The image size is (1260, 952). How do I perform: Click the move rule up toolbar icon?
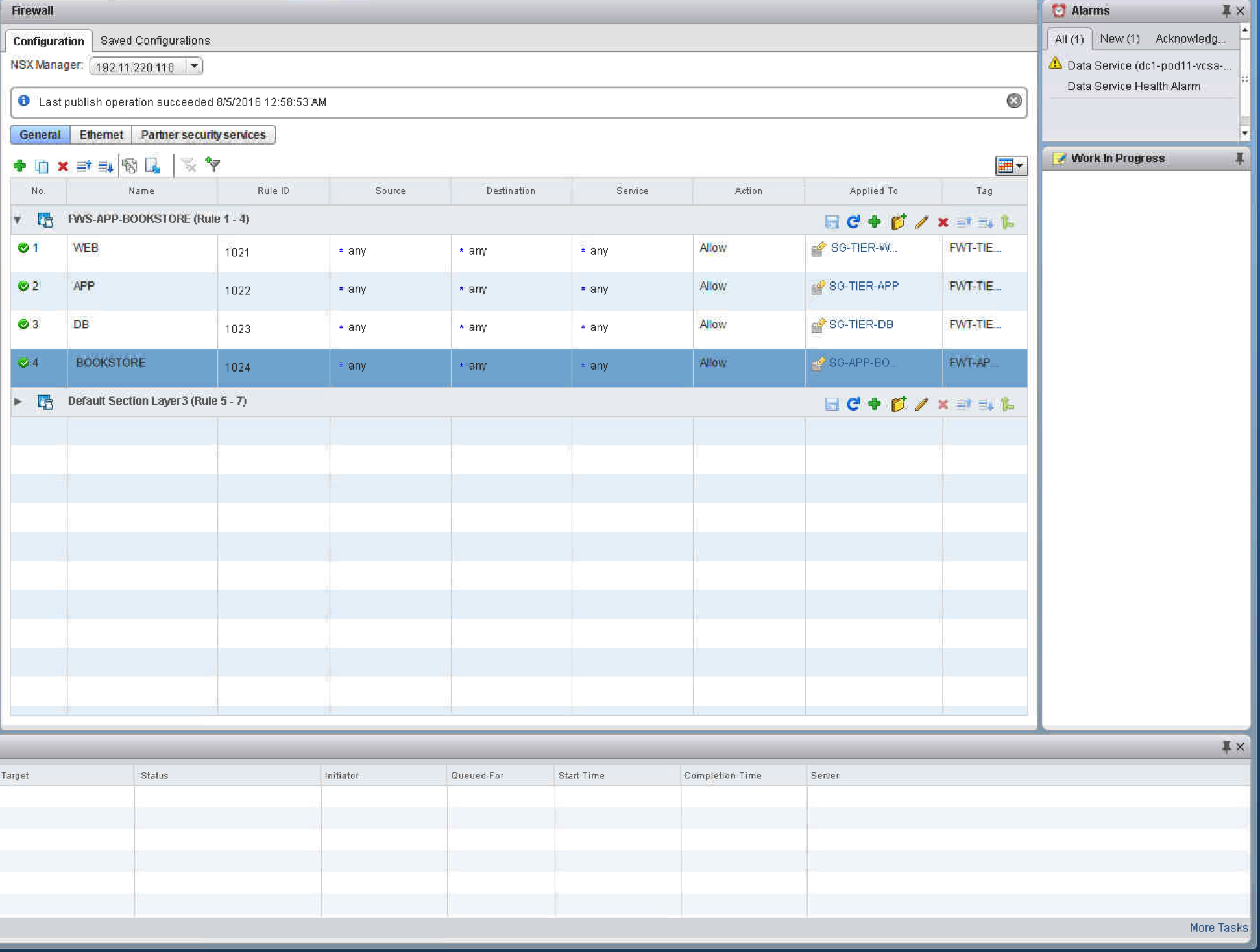click(84, 166)
